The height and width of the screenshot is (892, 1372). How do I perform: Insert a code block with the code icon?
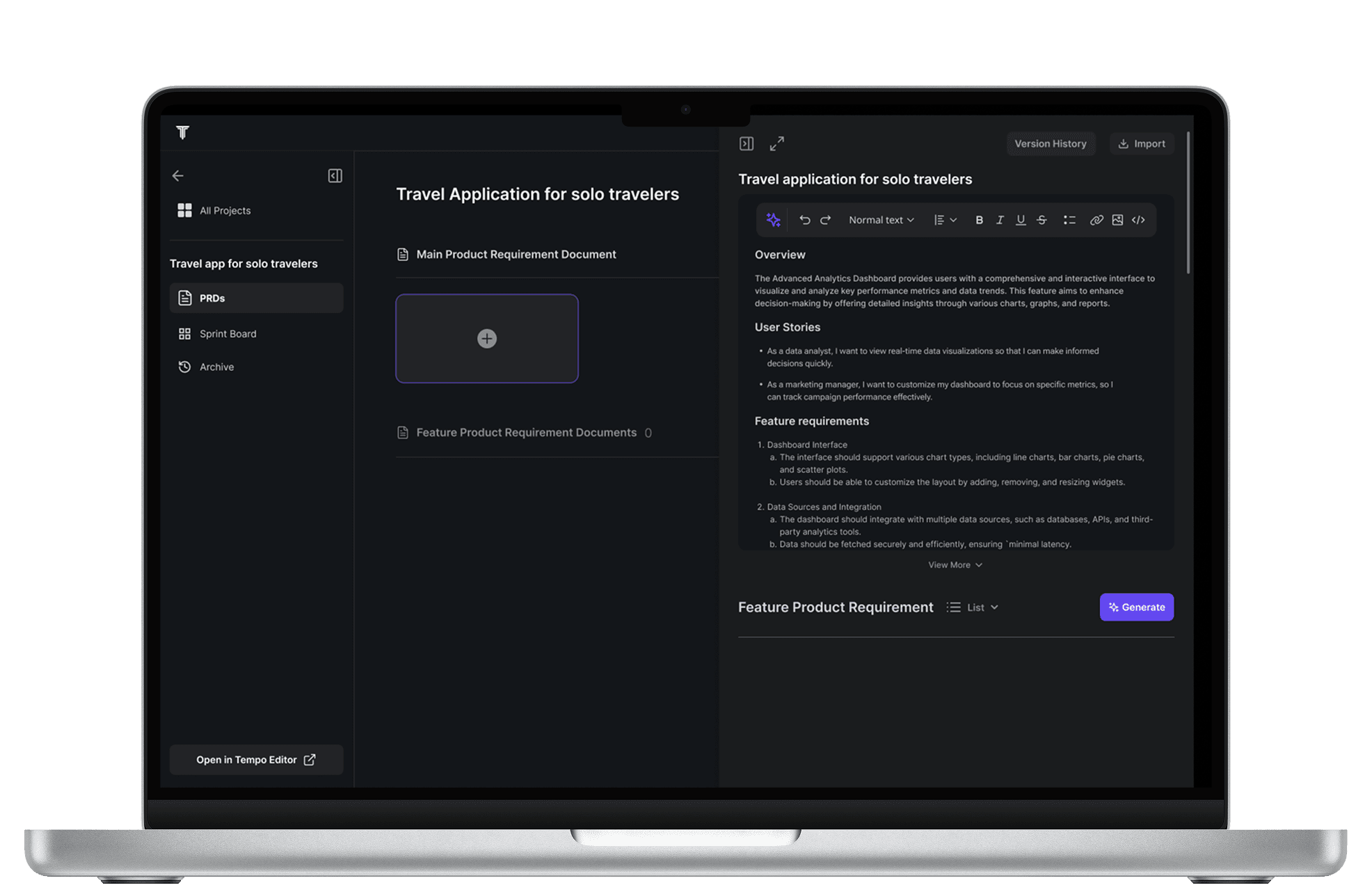click(1138, 220)
